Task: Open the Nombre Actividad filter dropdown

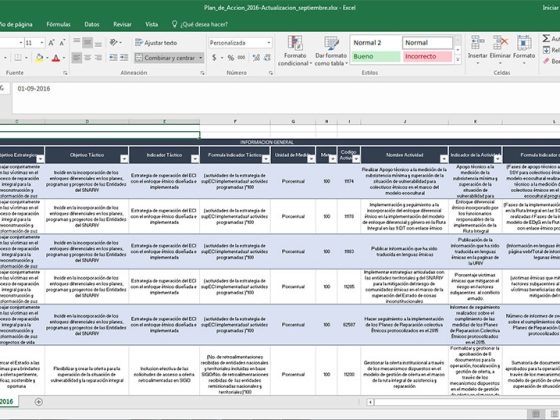Action: pos(444,159)
